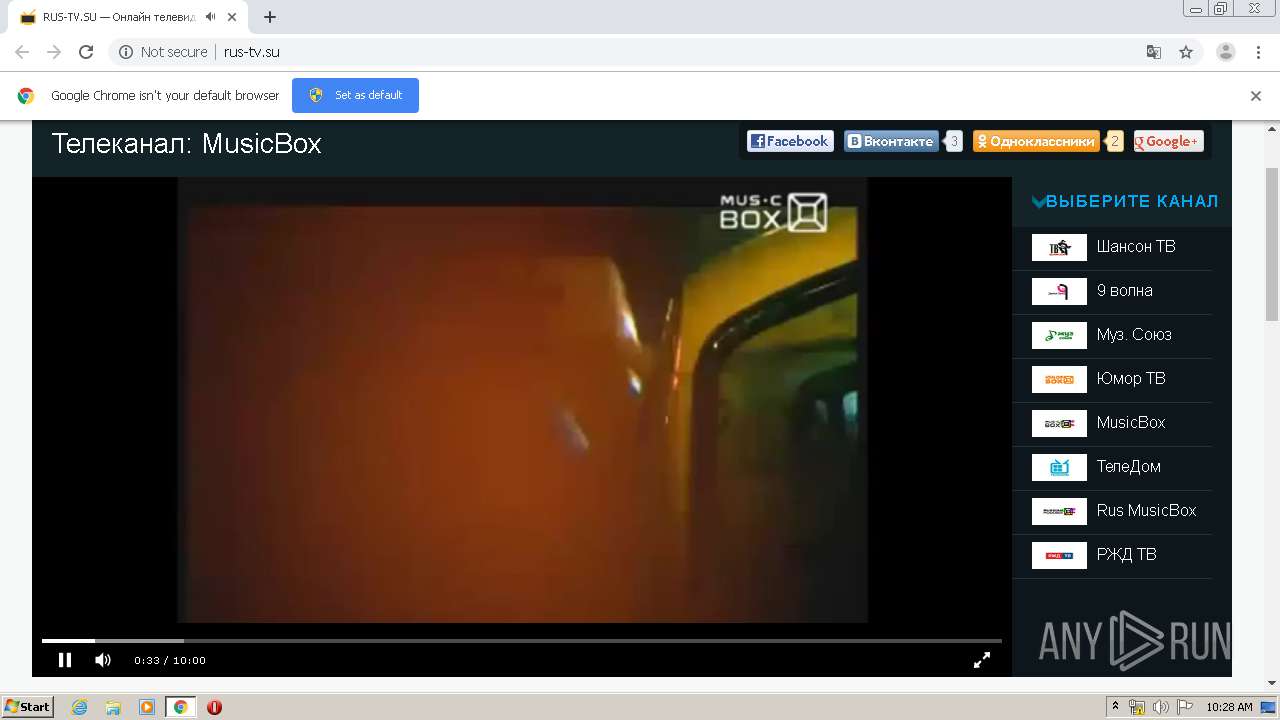Viewport: 1280px width, 720px height.
Task: Share page on Вконтакте
Action: point(891,141)
